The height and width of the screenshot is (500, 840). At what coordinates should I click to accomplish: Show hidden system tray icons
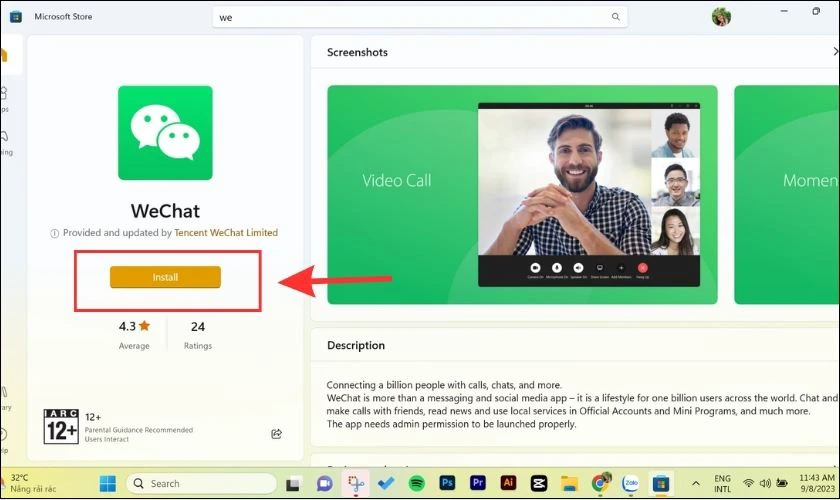[696, 483]
